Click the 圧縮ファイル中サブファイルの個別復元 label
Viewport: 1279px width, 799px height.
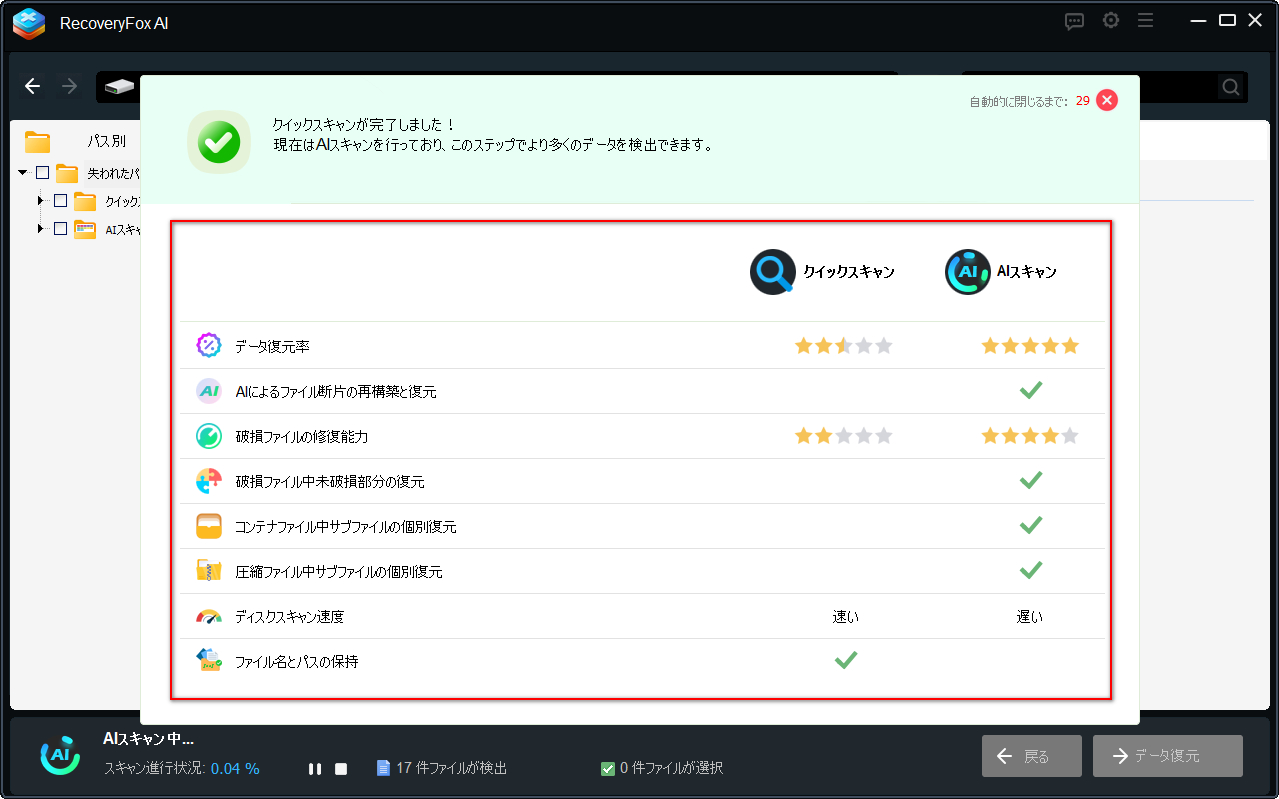339,572
